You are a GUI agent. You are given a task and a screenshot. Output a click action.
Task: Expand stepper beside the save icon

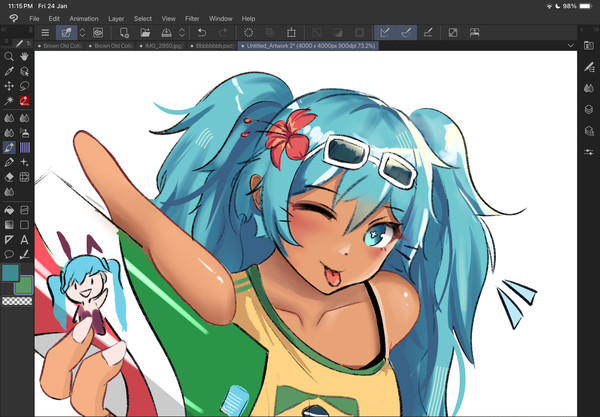[x=182, y=33]
